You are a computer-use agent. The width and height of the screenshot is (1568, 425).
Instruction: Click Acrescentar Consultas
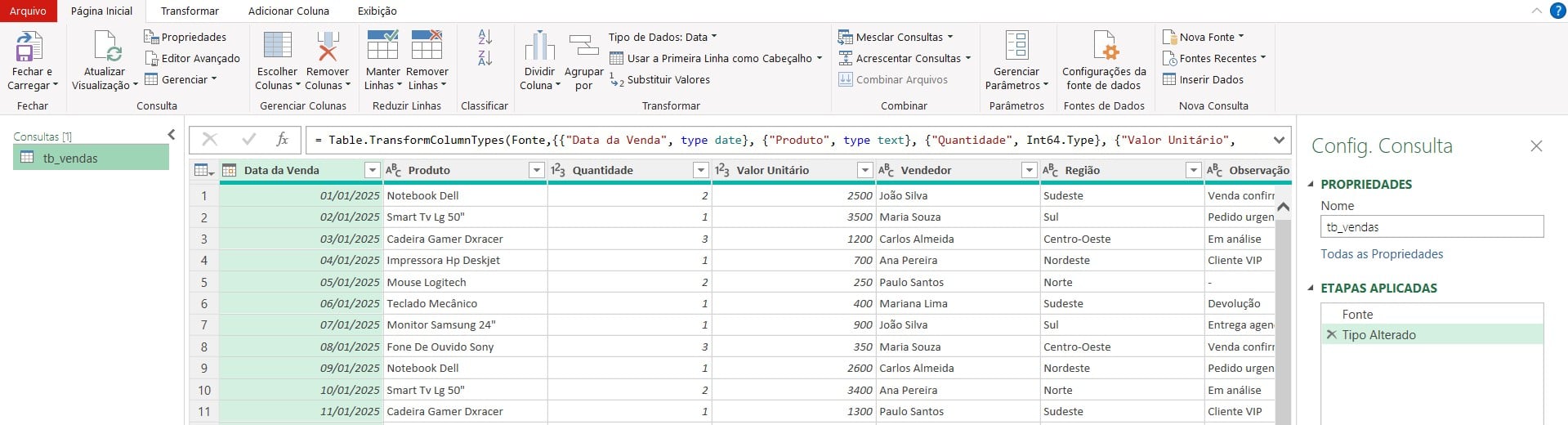(x=905, y=58)
